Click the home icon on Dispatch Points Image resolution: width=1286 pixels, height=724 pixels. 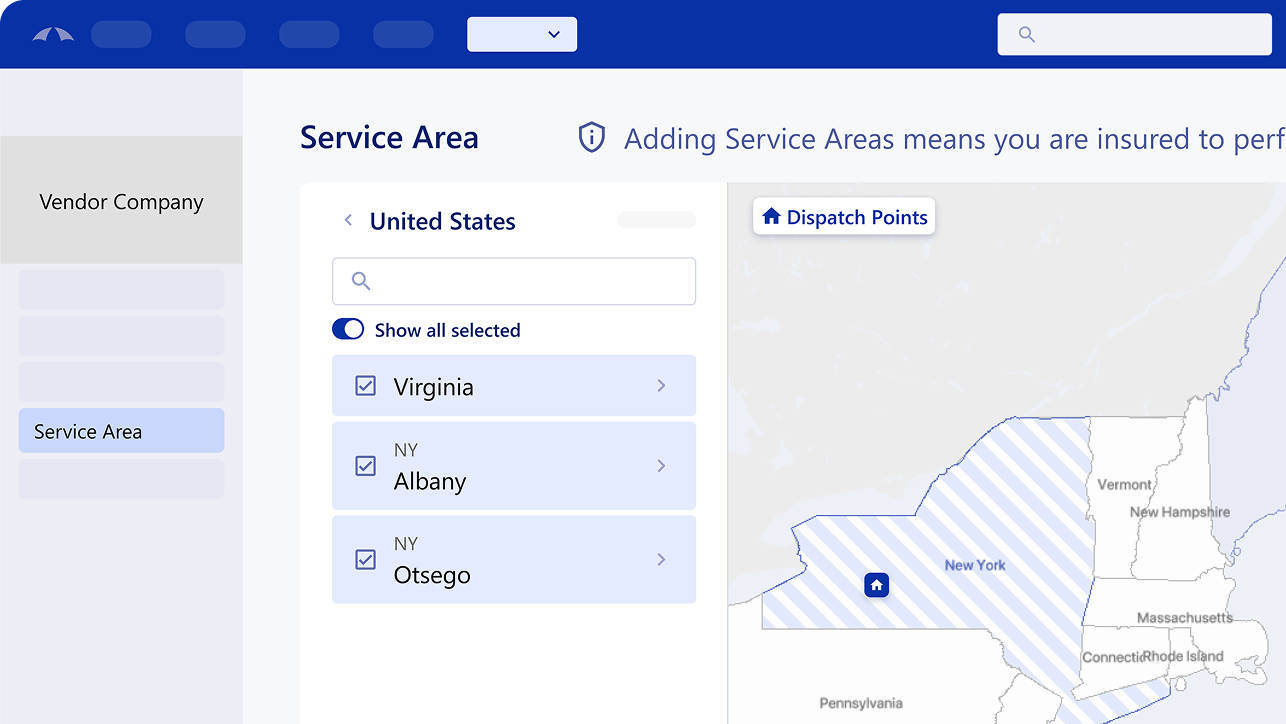pyautogui.click(x=771, y=216)
